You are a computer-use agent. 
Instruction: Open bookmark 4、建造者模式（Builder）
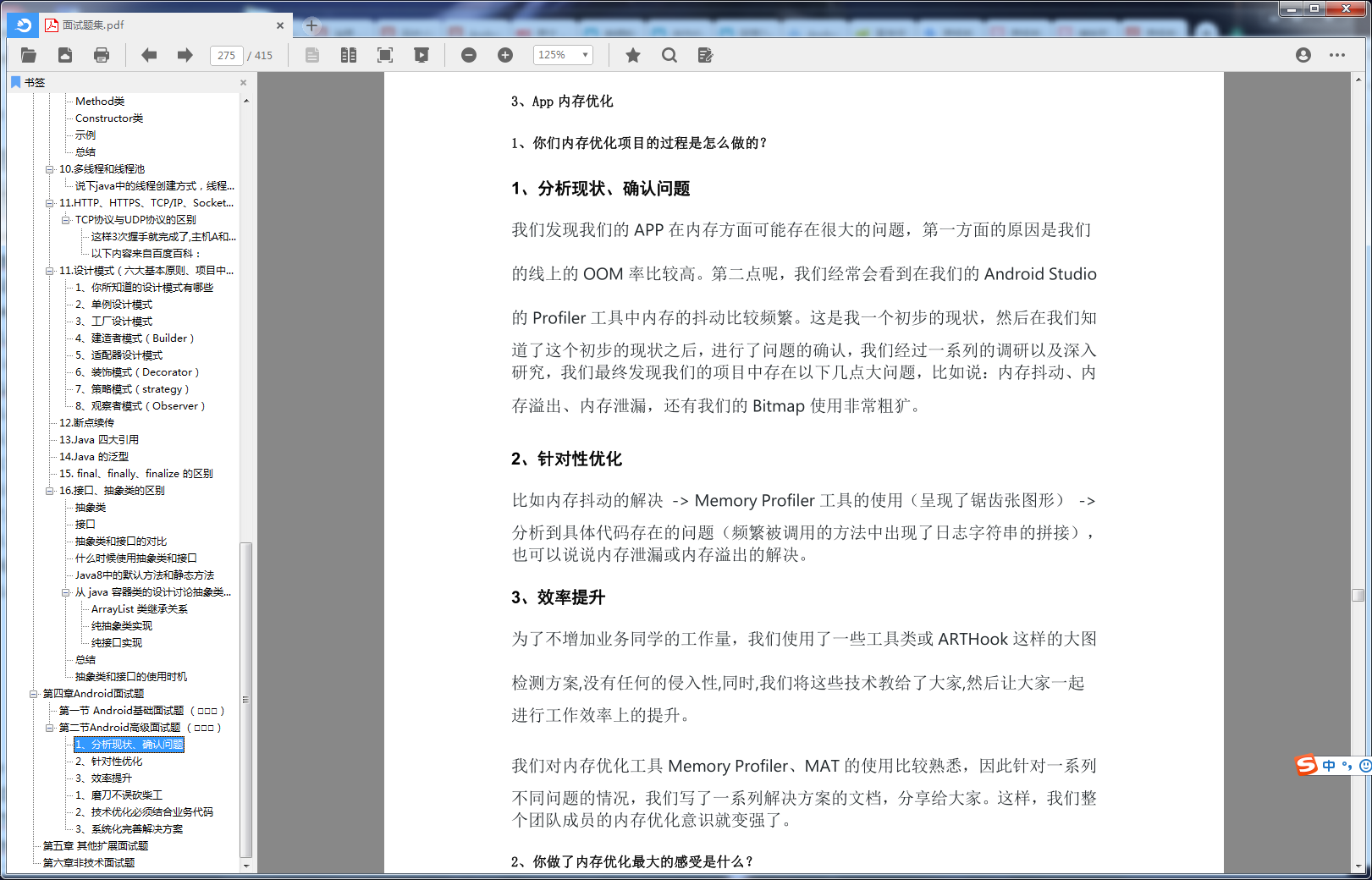click(135, 338)
